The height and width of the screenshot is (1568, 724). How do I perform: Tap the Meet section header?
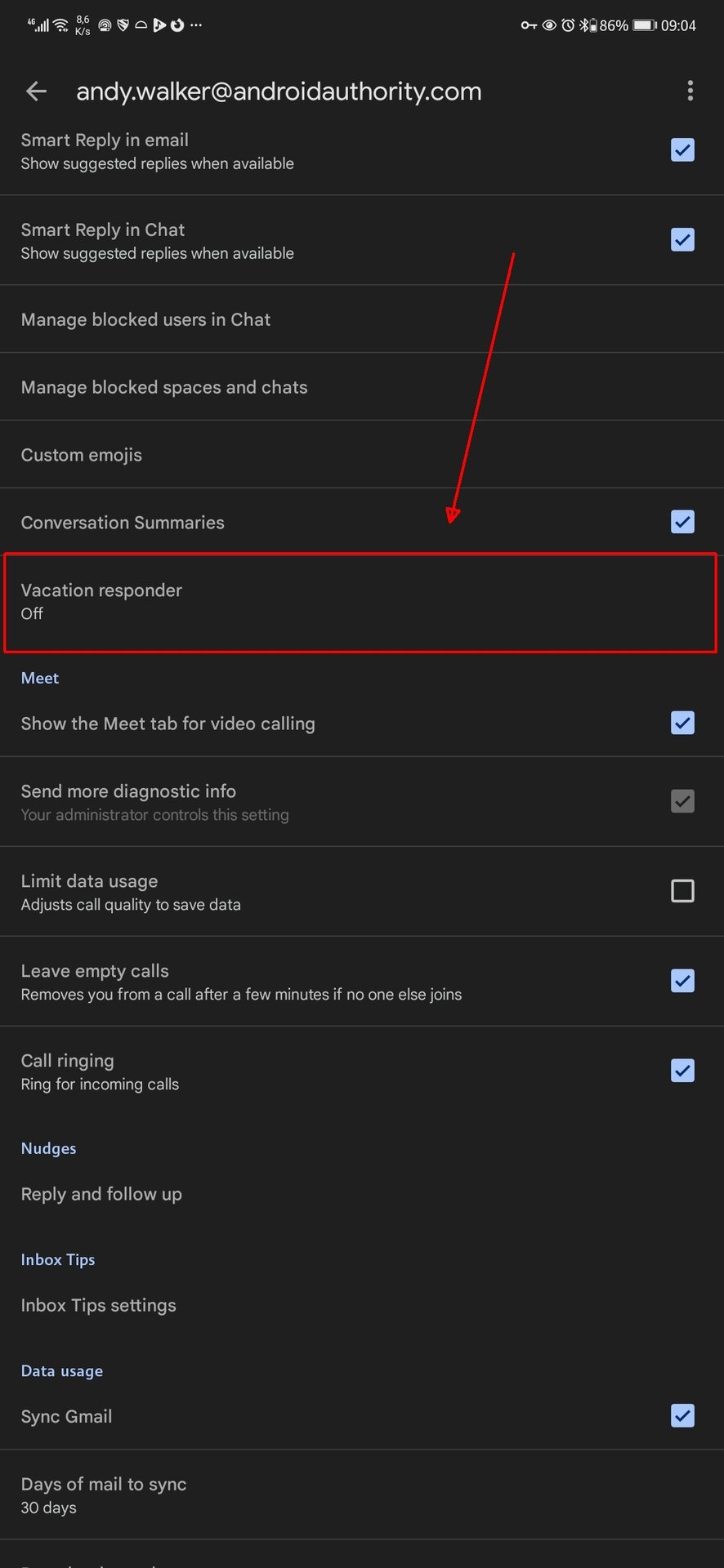click(40, 678)
